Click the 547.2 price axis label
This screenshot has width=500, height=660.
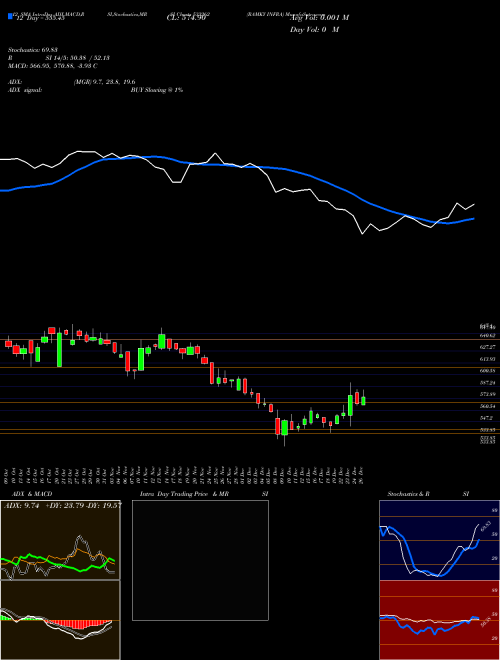[487, 418]
